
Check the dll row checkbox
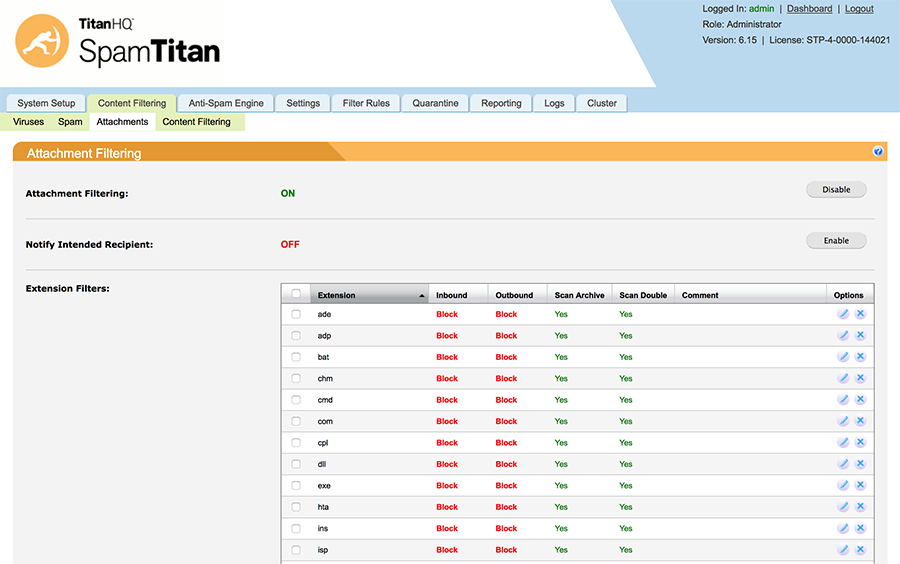[x=296, y=464]
